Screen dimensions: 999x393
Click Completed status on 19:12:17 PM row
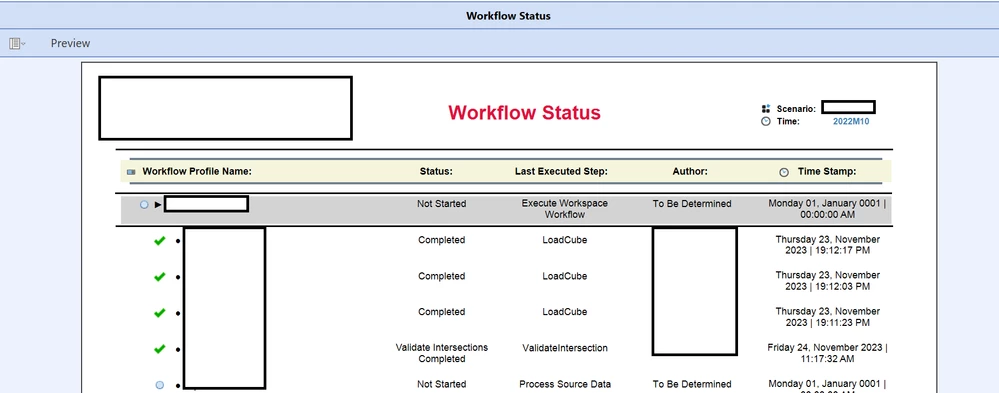pyautogui.click(x=442, y=240)
